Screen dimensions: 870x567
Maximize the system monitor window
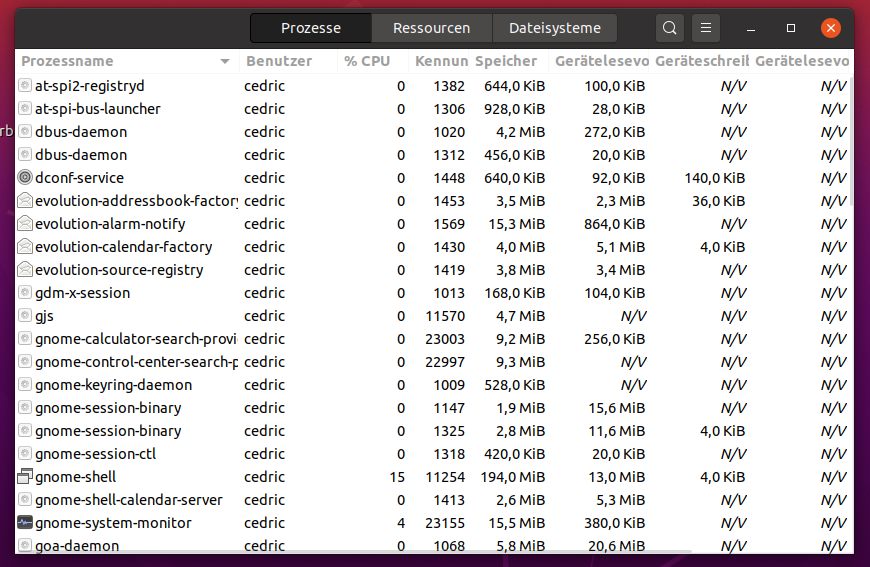(x=791, y=28)
